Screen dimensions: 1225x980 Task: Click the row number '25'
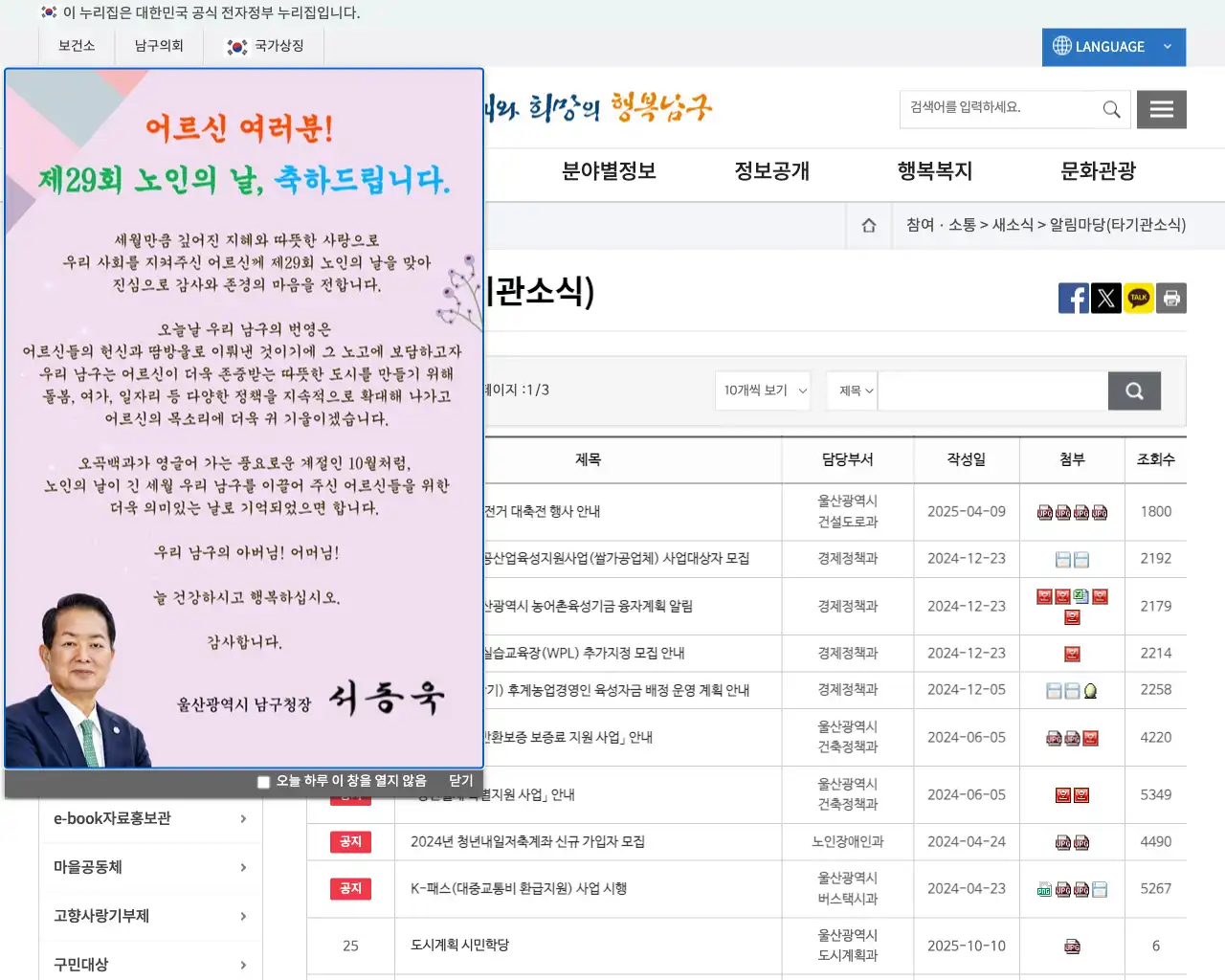point(350,947)
